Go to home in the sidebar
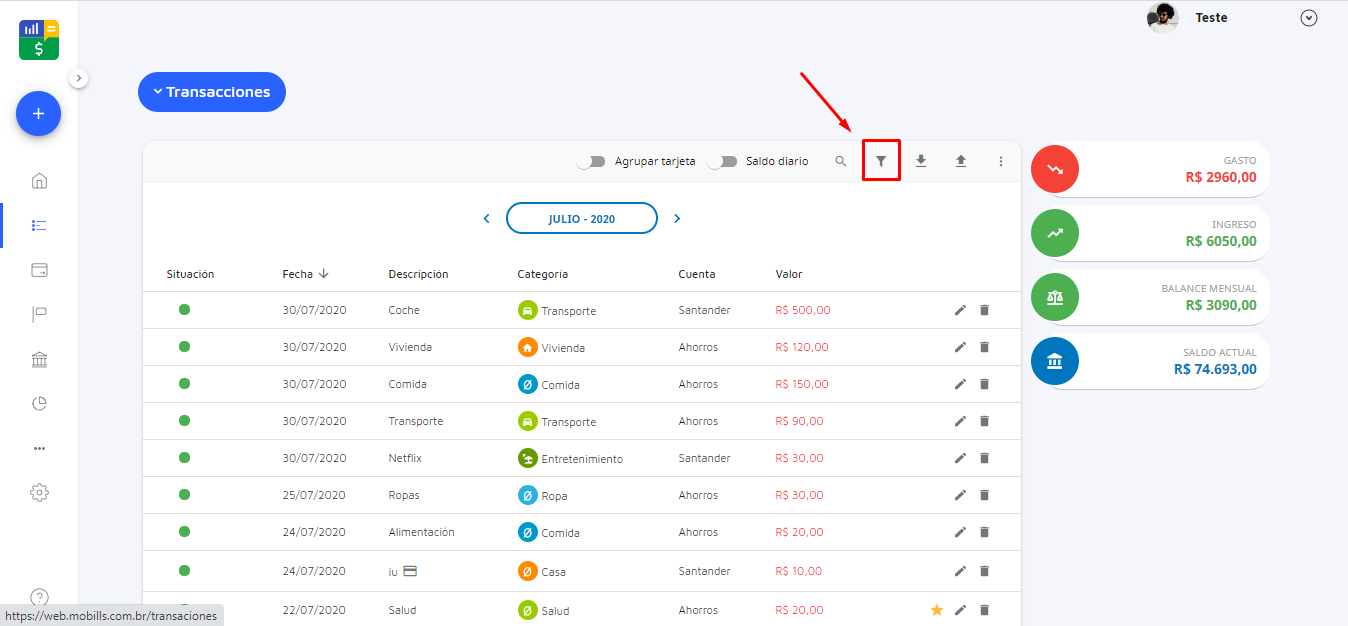Image resolution: width=1348 pixels, height=626 pixels. click(x=39, y=181)
